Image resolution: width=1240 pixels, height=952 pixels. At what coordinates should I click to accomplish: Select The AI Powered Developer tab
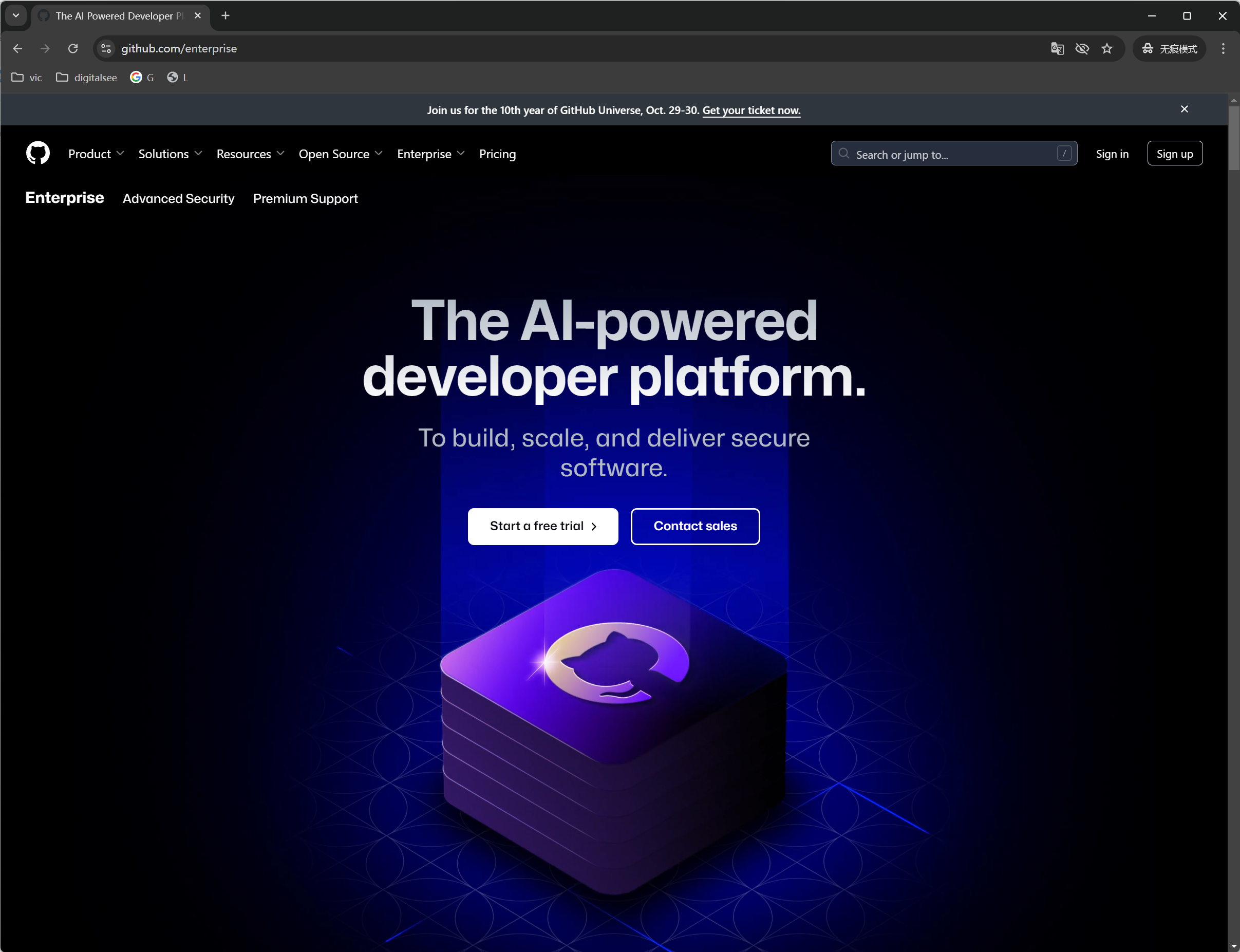coord(121,16)
